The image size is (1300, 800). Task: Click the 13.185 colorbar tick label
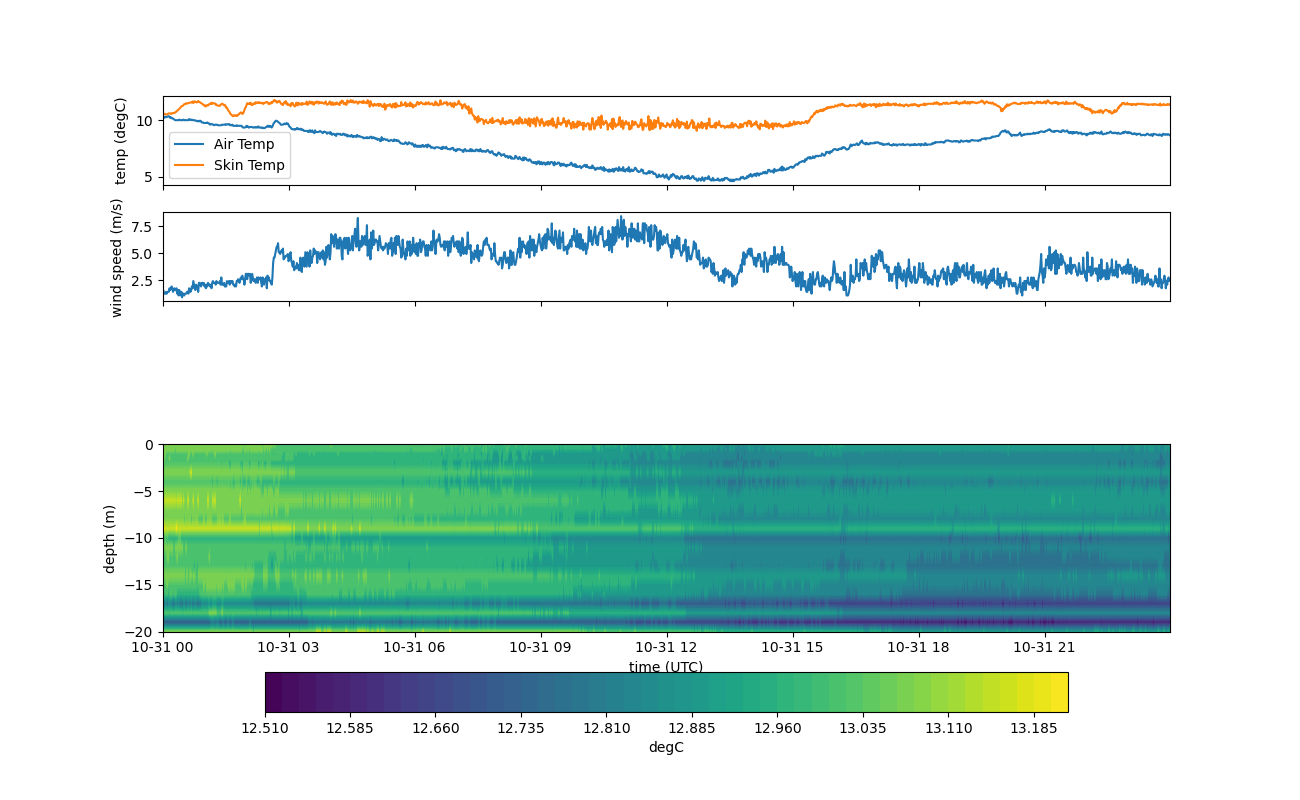[x=1034, y=728]
